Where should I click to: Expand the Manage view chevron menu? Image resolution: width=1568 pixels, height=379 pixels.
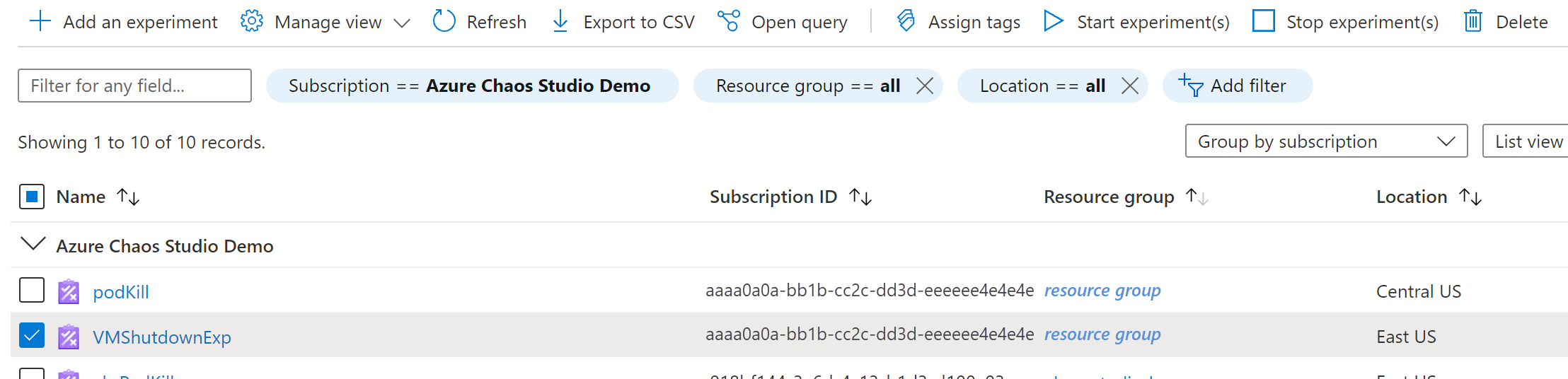pos(402,23)
